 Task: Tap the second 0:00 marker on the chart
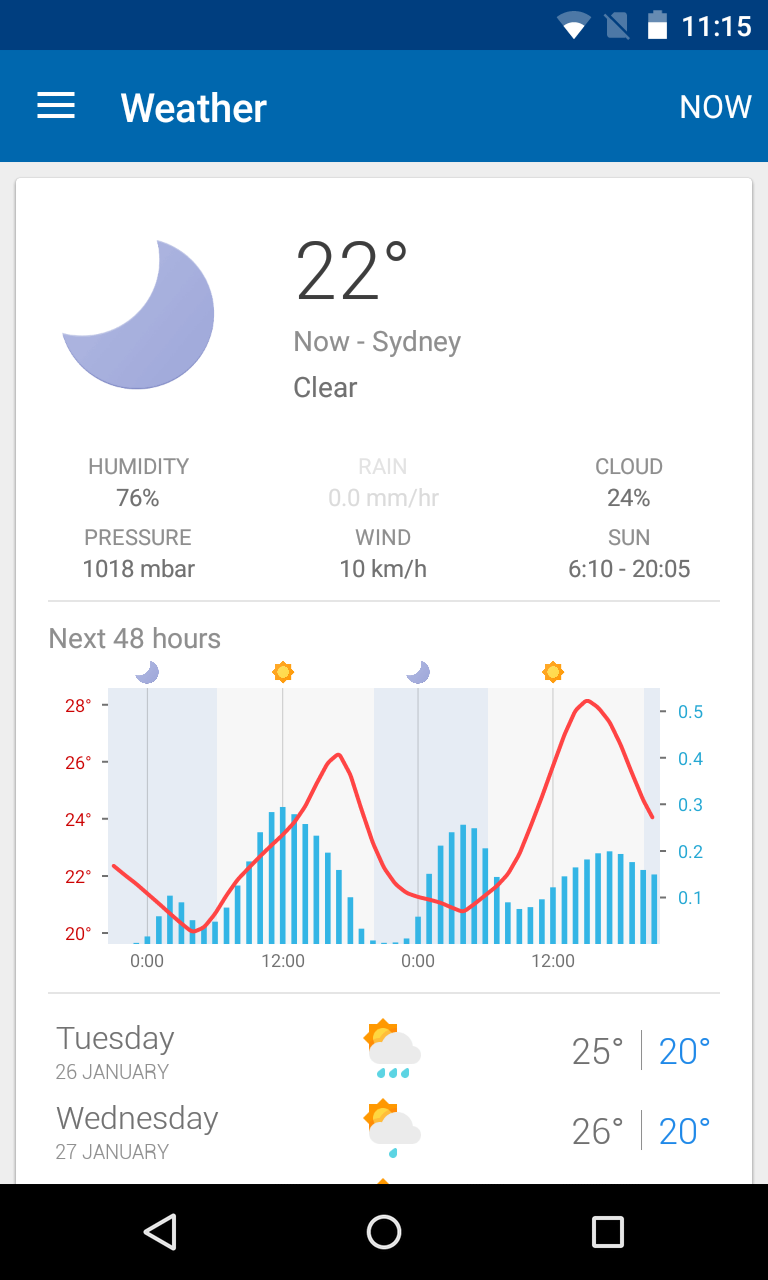(x=418, y=961)
